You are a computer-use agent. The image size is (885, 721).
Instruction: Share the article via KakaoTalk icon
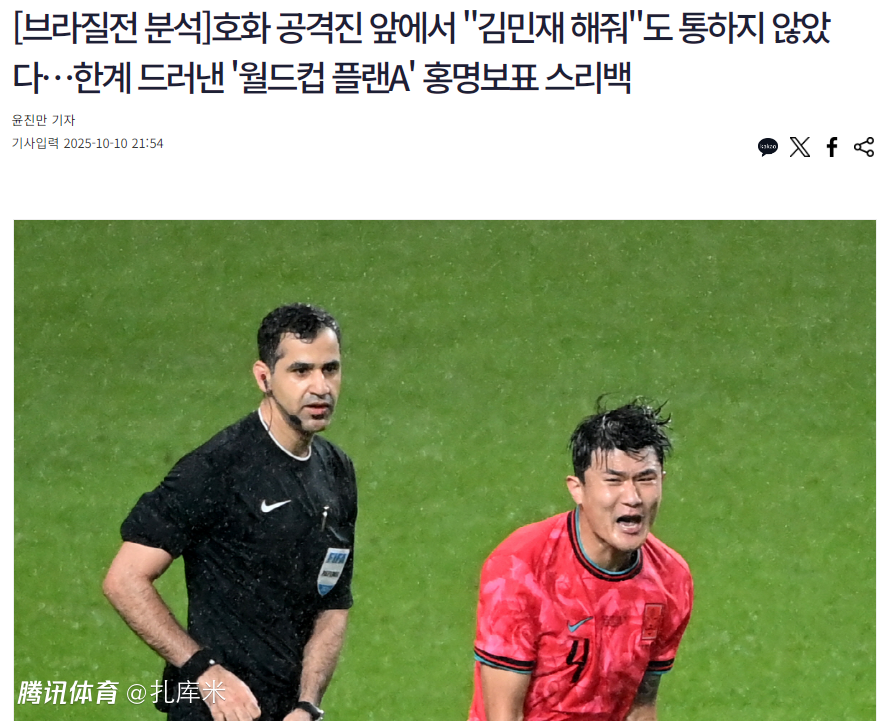pos(768,147)
